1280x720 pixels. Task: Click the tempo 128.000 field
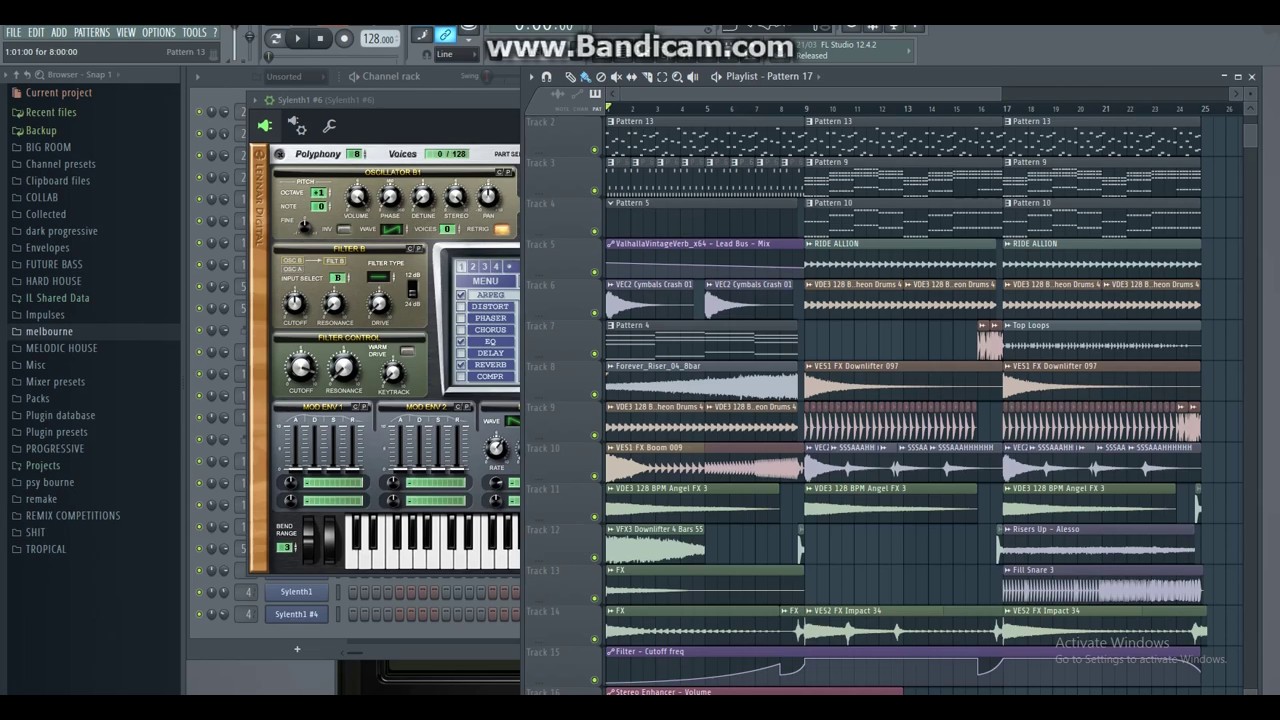click(x=379, y=39)
